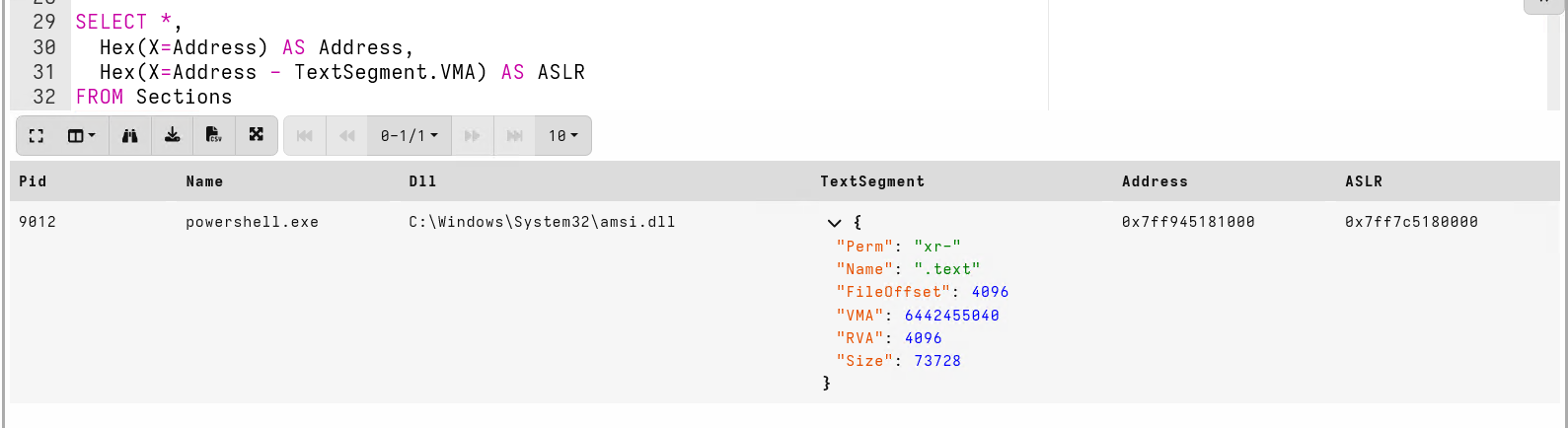
Task: Click the binoculars inspect icon
Action: [129, 136]
